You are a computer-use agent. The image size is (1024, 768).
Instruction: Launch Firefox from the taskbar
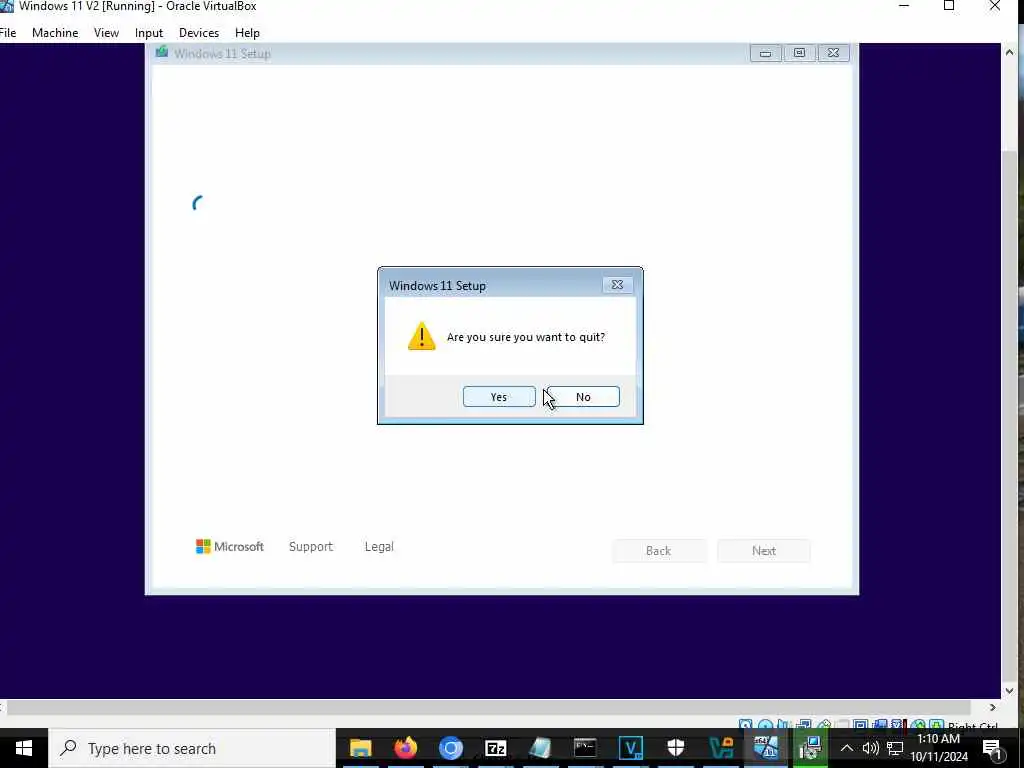click(406, 748)
